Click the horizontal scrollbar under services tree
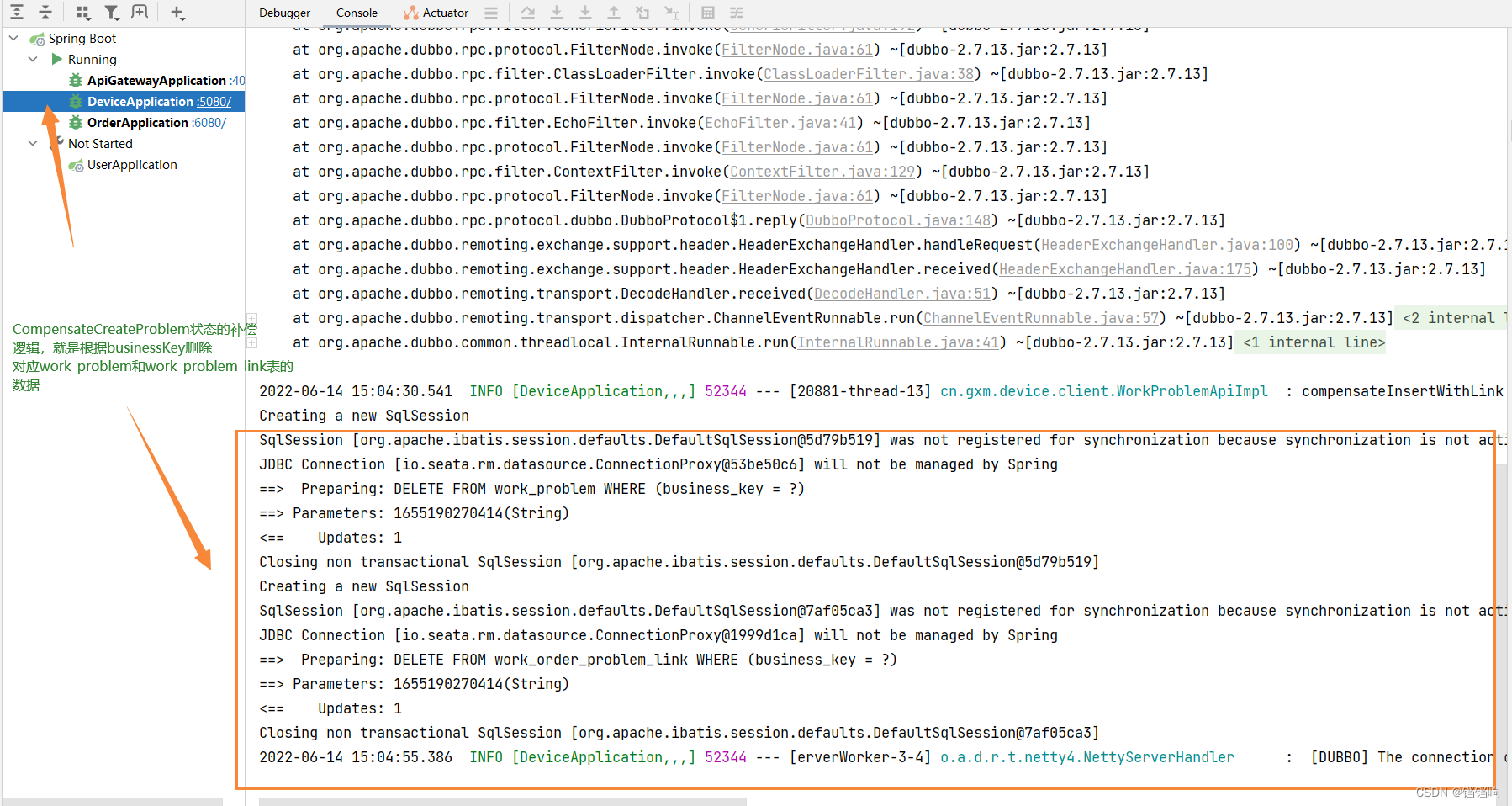 coord(113,801)
